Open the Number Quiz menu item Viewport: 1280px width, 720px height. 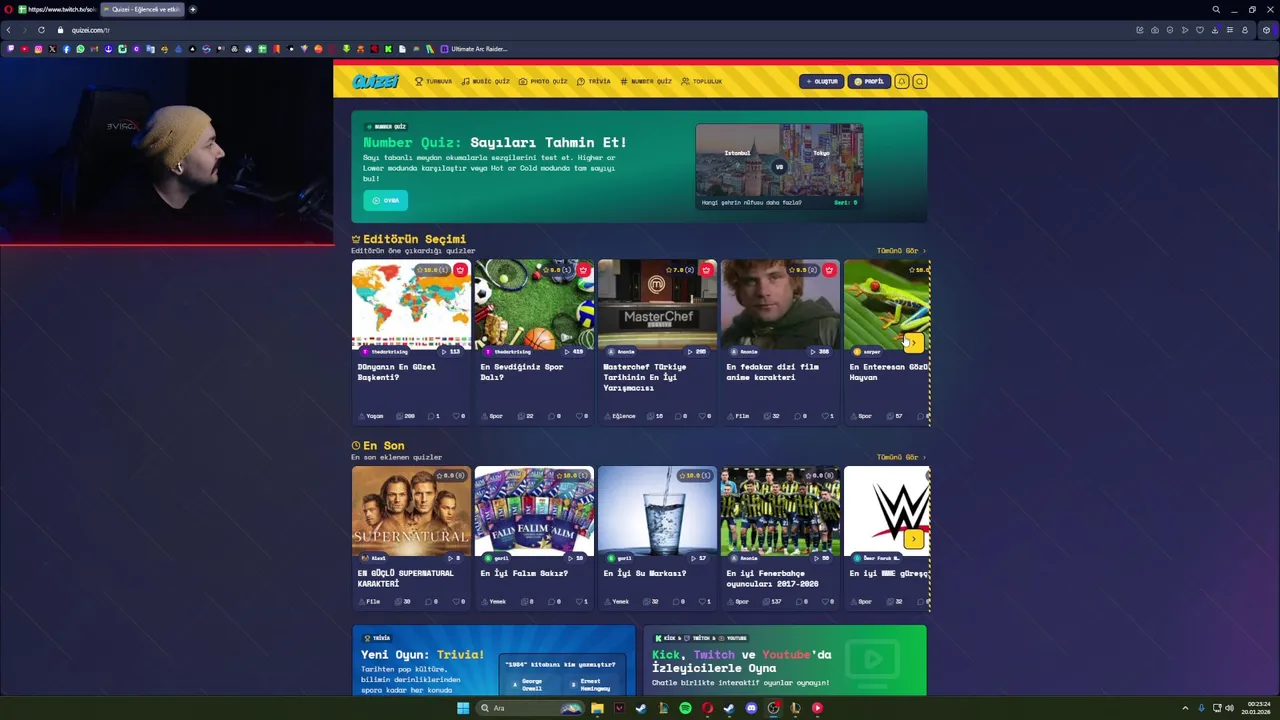[646, 81]
